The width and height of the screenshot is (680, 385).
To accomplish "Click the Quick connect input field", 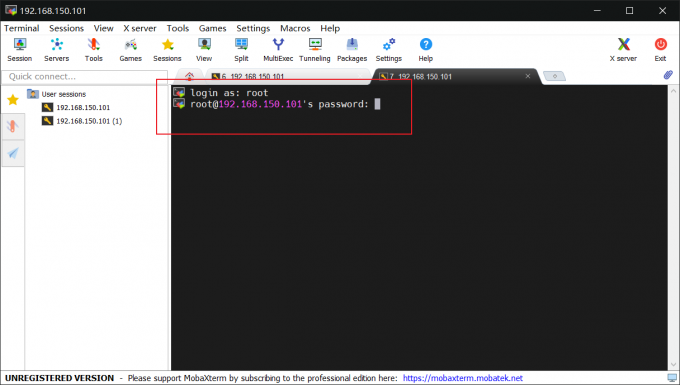I will point(85,76).
